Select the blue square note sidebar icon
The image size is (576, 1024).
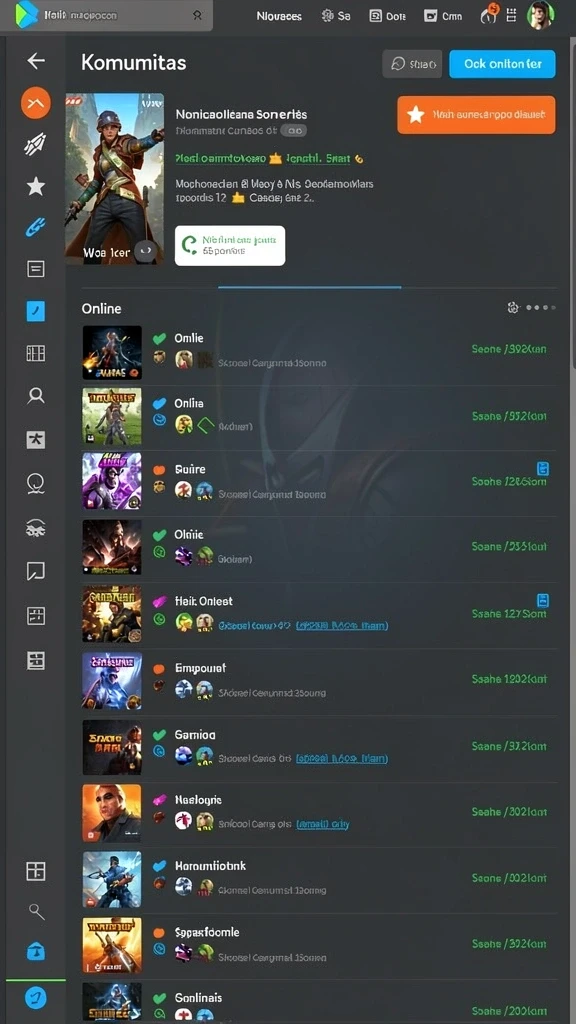coord(35,311)
